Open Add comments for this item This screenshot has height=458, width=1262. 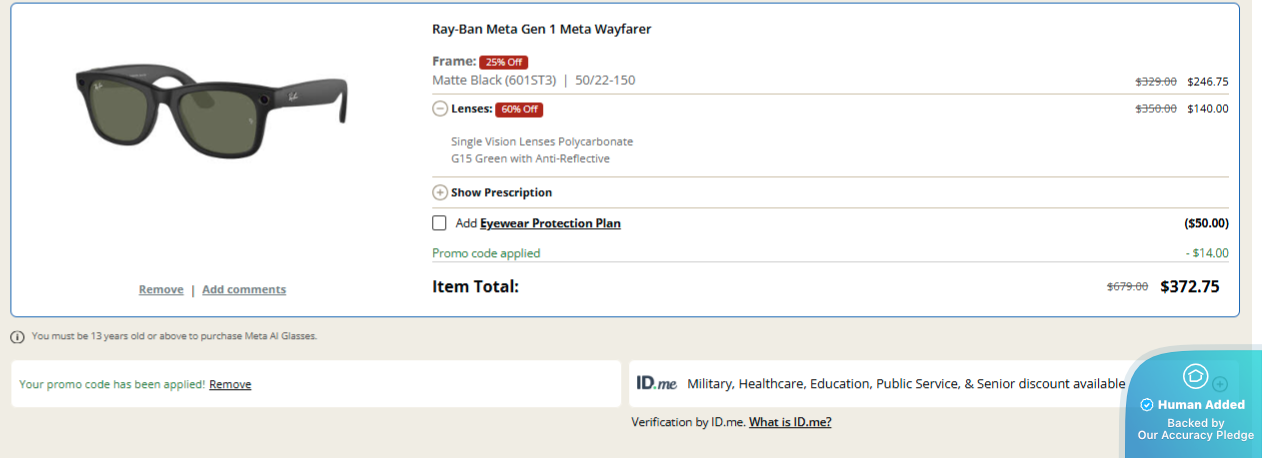pos(244,290)
